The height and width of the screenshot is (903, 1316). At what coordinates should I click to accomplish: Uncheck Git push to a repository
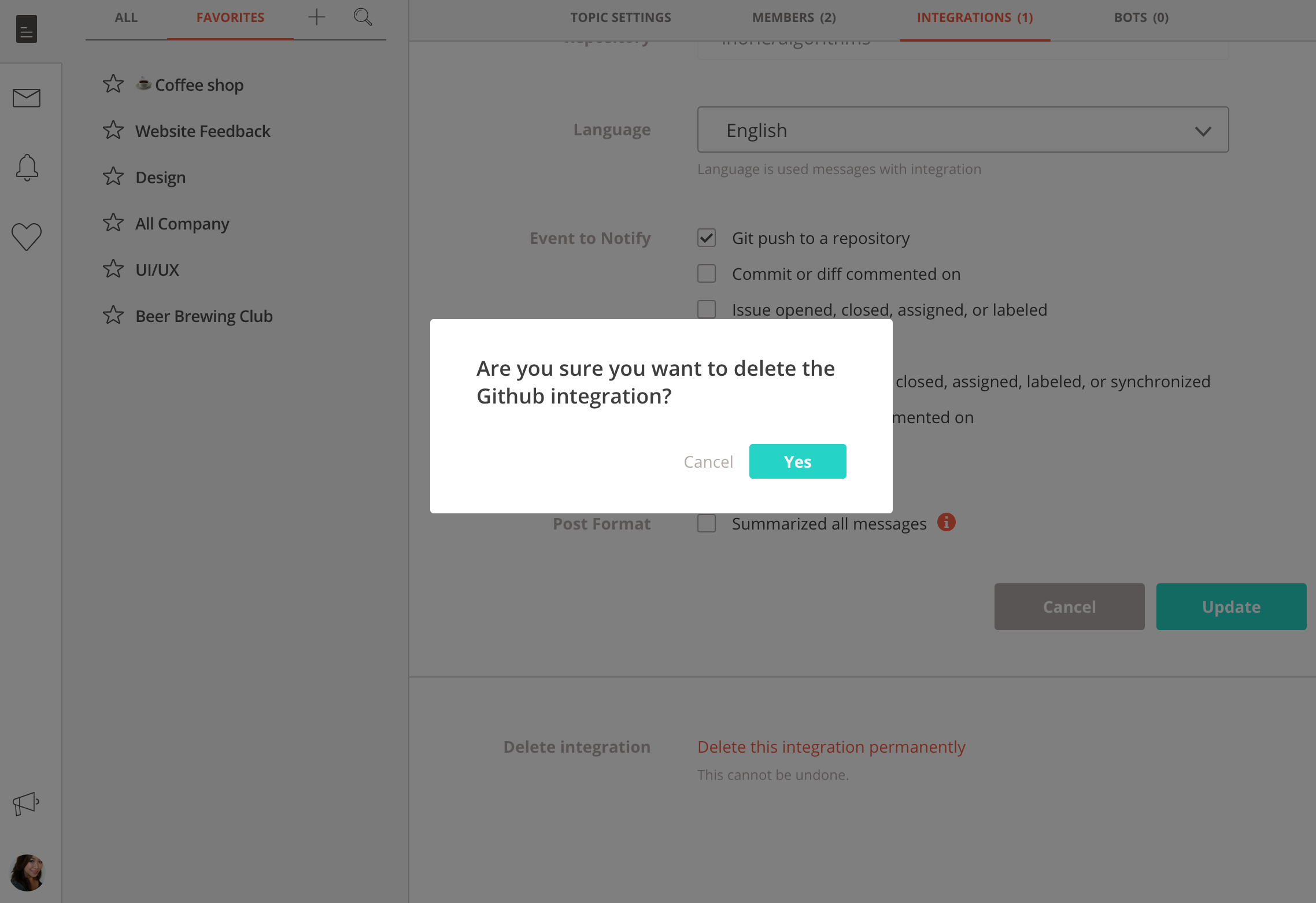coord(707,238)
